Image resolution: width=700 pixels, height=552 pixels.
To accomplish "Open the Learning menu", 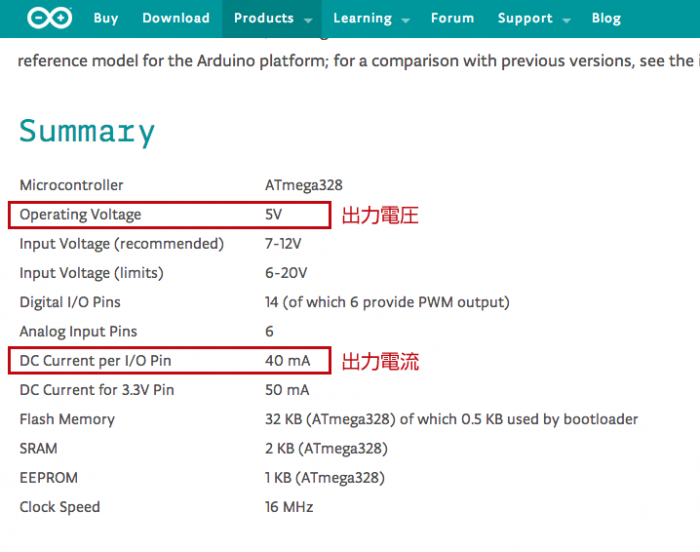I will point(362,18).
